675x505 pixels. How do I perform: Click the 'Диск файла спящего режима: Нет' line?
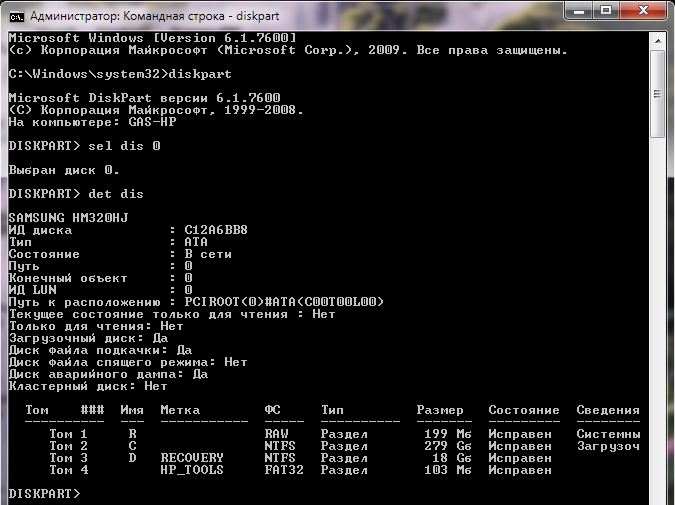tap(128, 362)
